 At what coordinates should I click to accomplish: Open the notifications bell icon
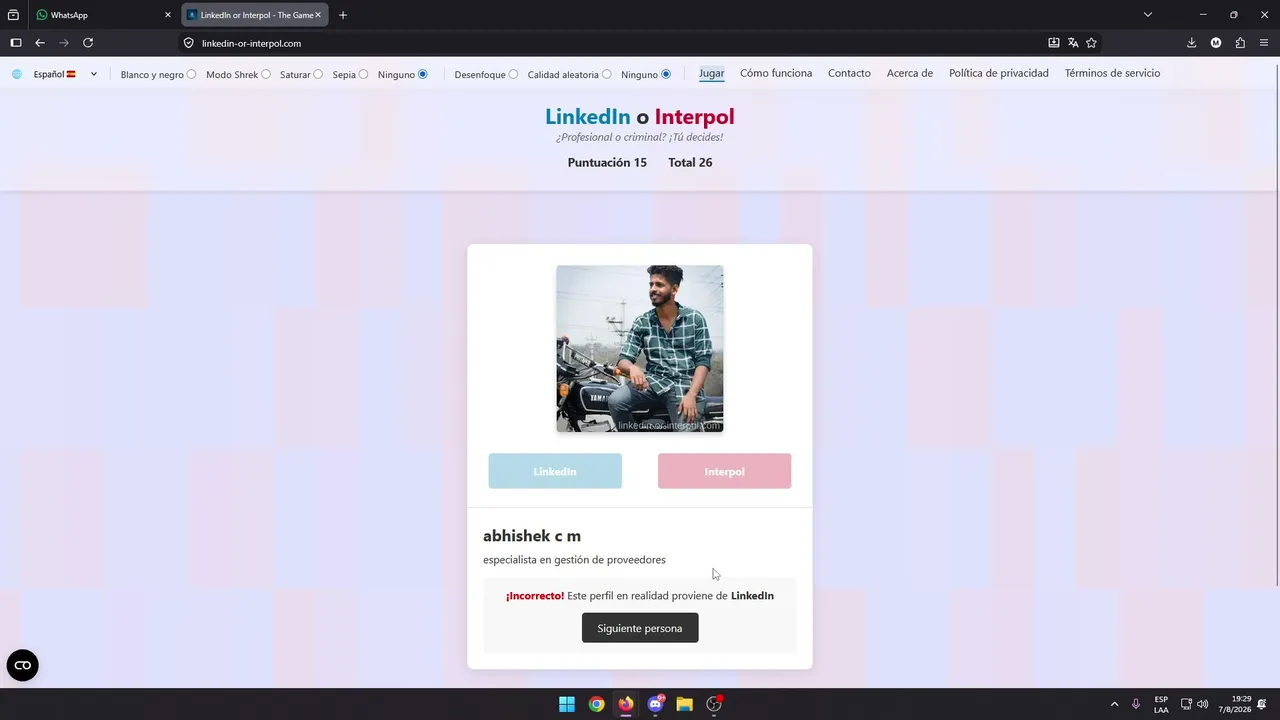(x=1263, y=704)
